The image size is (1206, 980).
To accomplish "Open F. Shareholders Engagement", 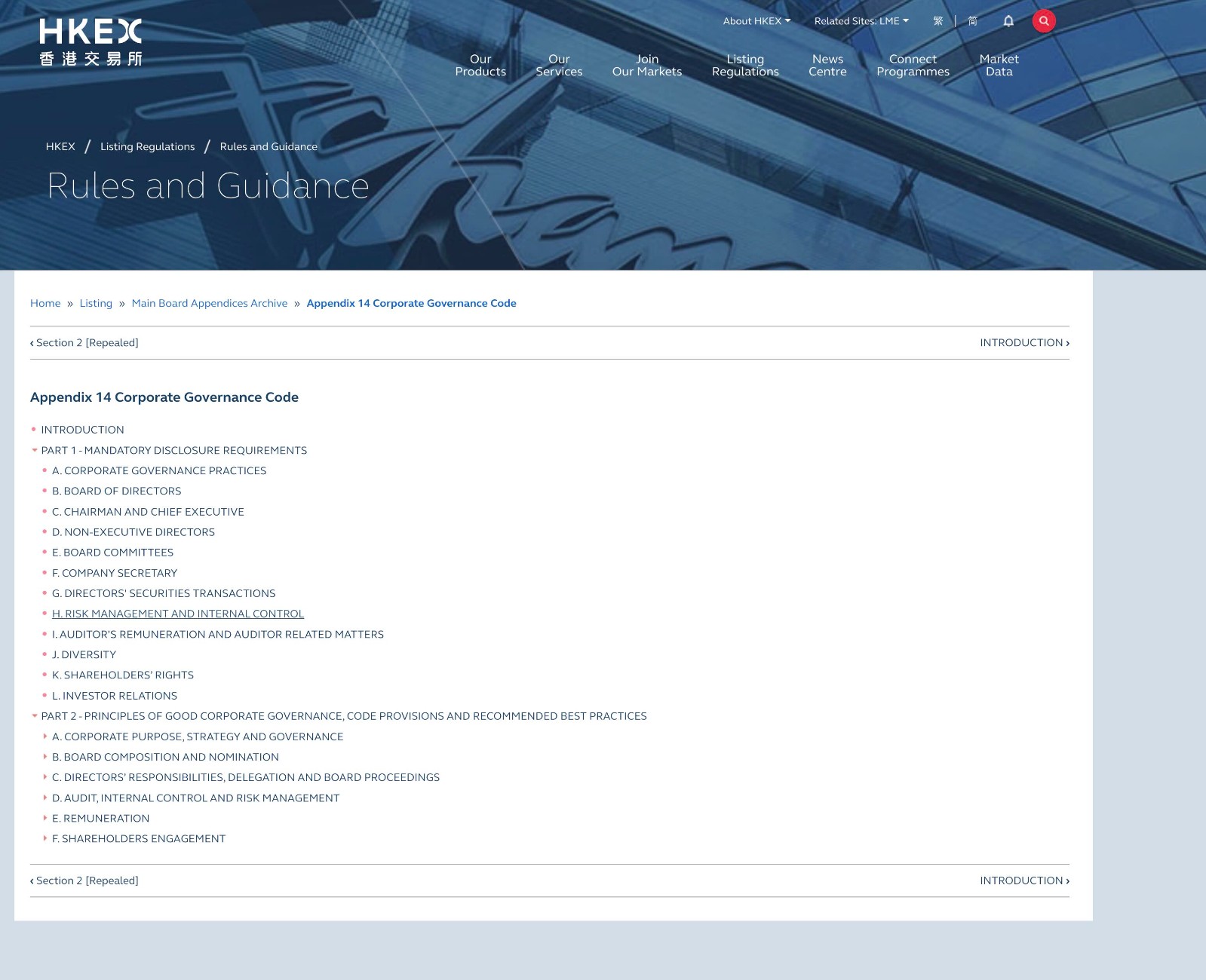I will tap(139, 838).
